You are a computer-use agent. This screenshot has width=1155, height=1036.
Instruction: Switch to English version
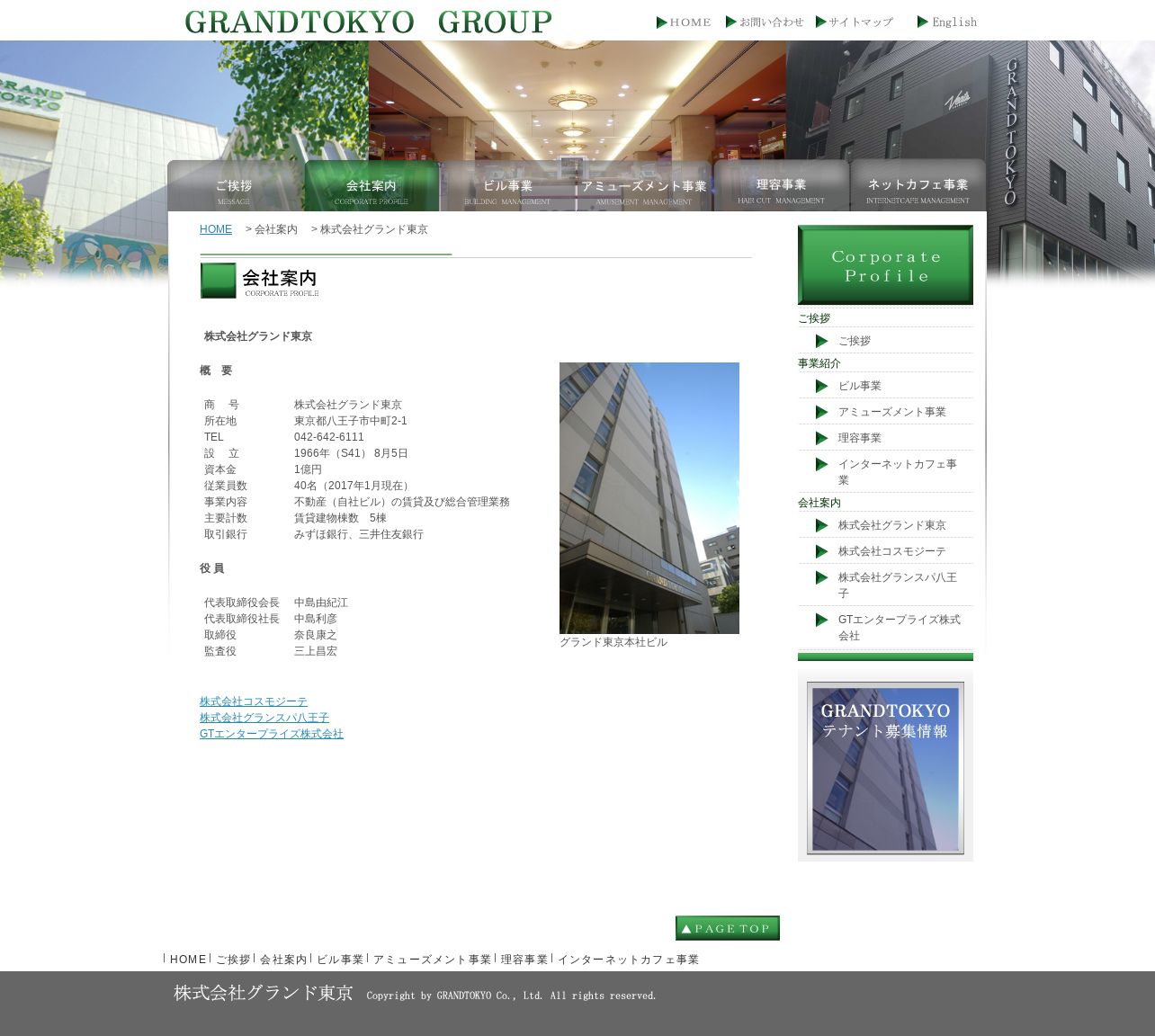point(954,22)
